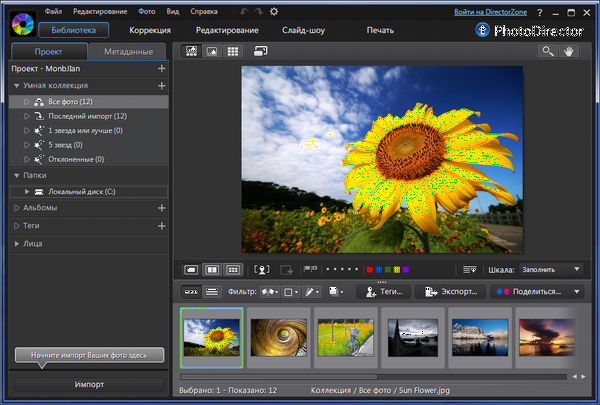Open the Шкала zoom dropdown
Image resolution: width=600 pixels, height=405 pixels.
[552, 269]
